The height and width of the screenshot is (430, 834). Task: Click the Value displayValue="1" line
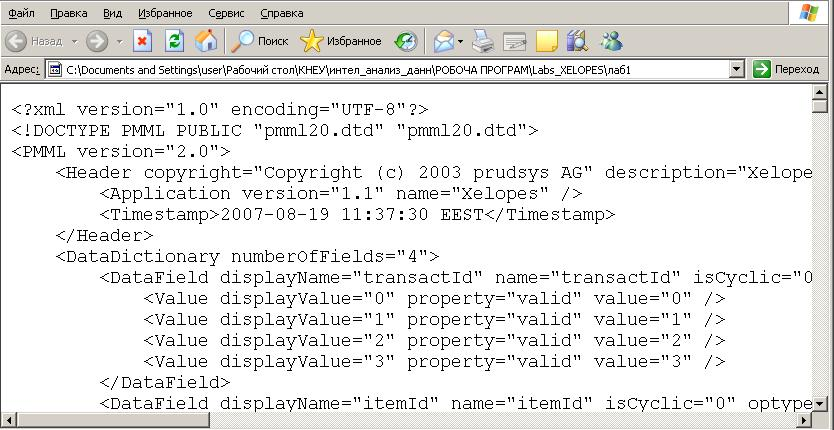click(x=434, y=320)
